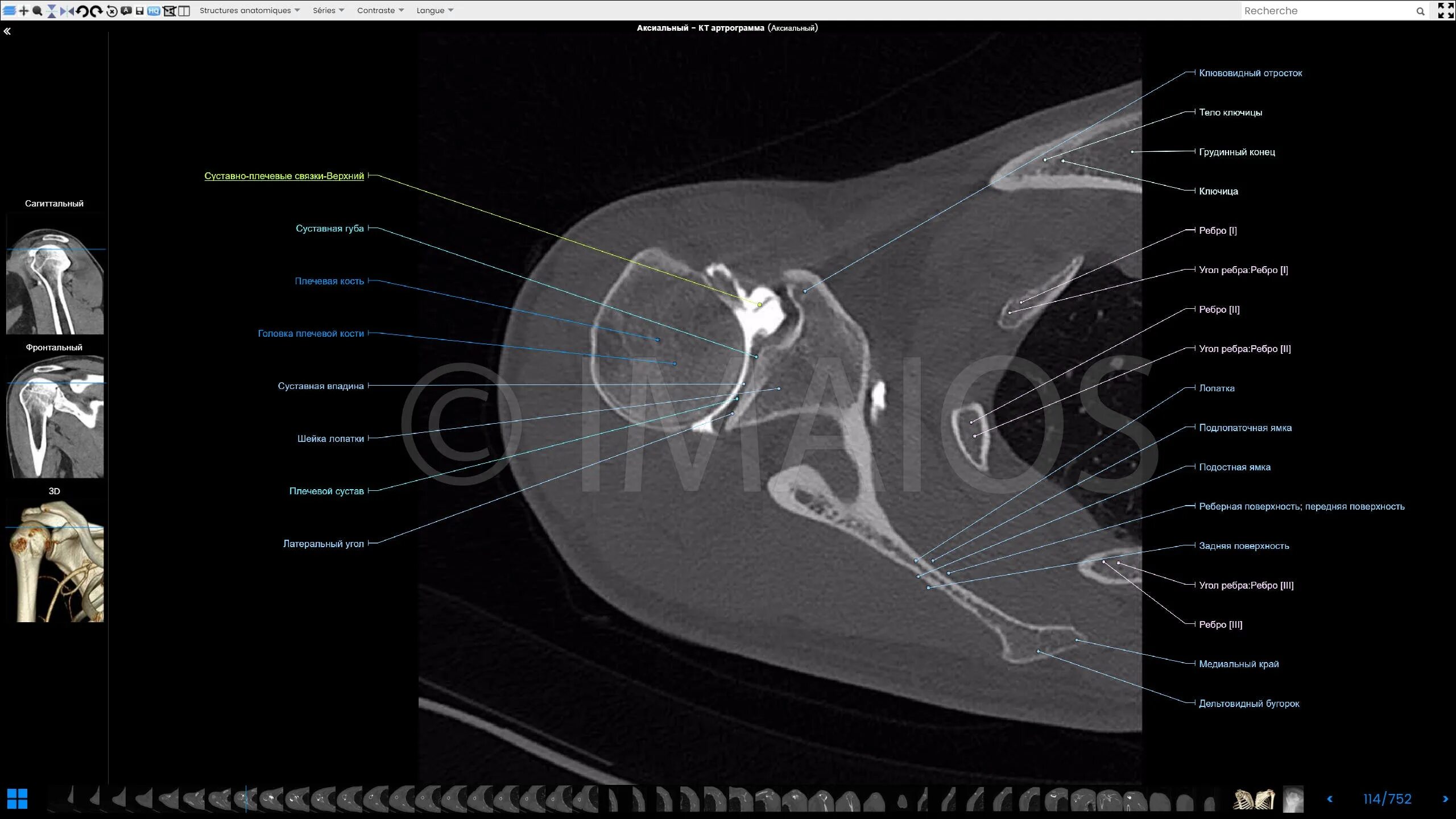This screenshot has width=1456, height=819.
Task: Rotate the image counterclockwise
Action: [82, 11]
